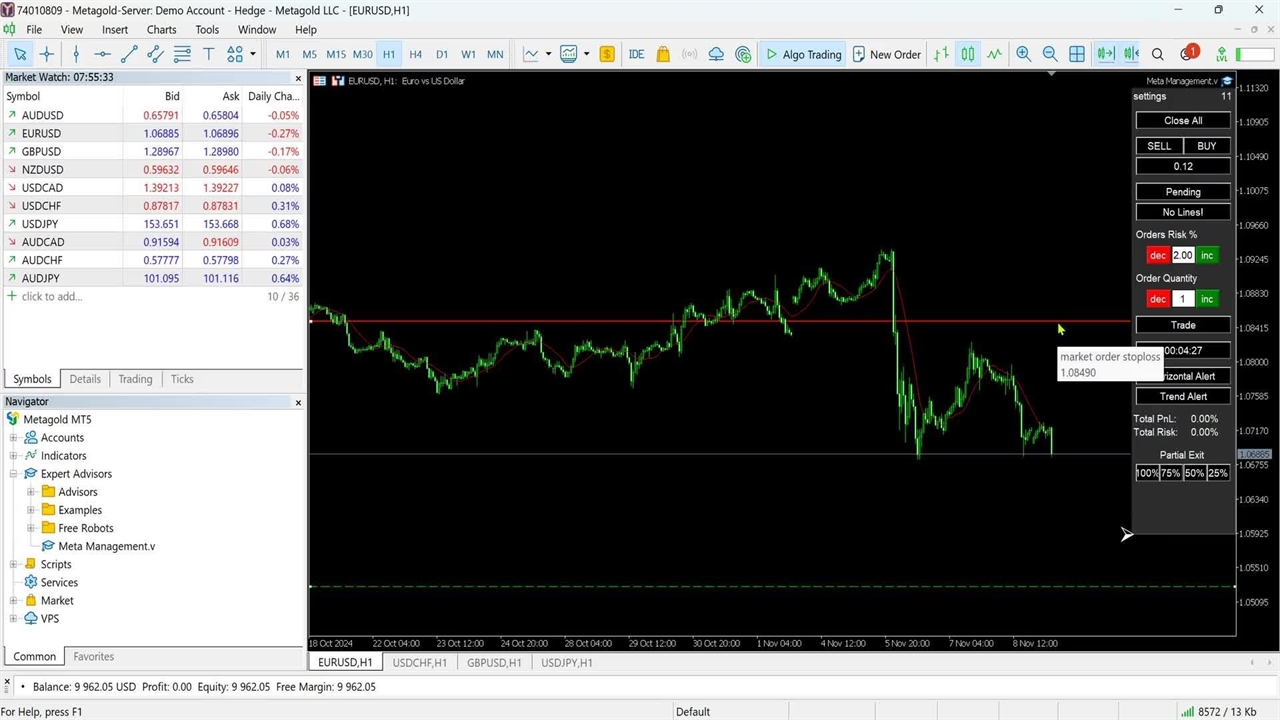The height and width of the screenshot is (720, 1280).
Task: Click the BUY button in panel
Action: [1206, 146]
